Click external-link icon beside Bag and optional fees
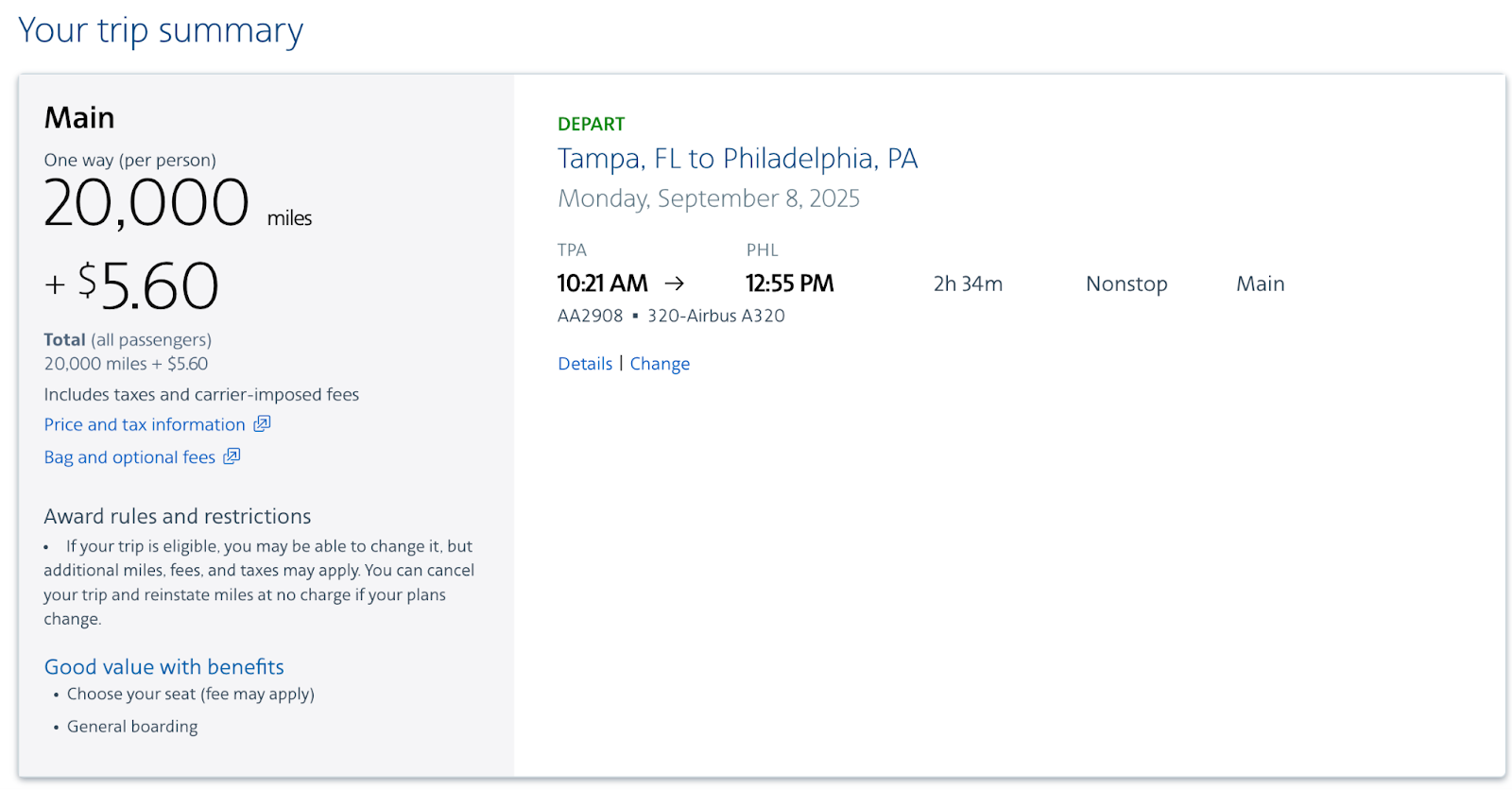The width and height of the screenshot is (1512, 790). pyautogui.click(x=232, y=455)
